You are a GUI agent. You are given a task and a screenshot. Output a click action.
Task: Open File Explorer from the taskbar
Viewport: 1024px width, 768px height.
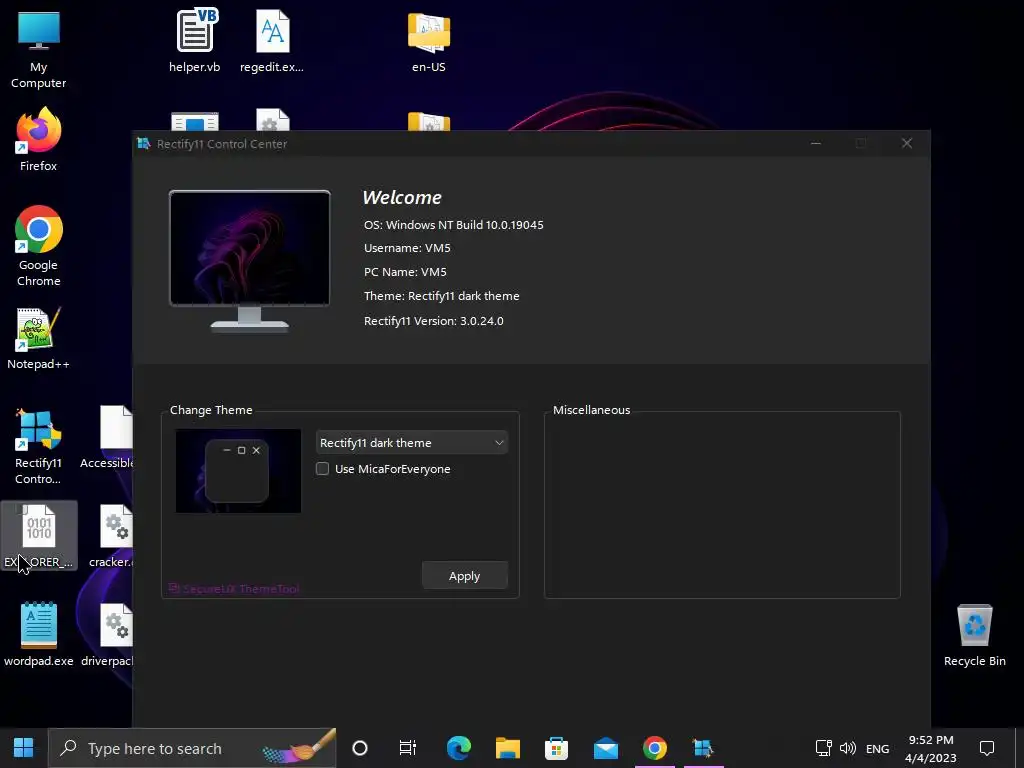click(x=507, y=748)
